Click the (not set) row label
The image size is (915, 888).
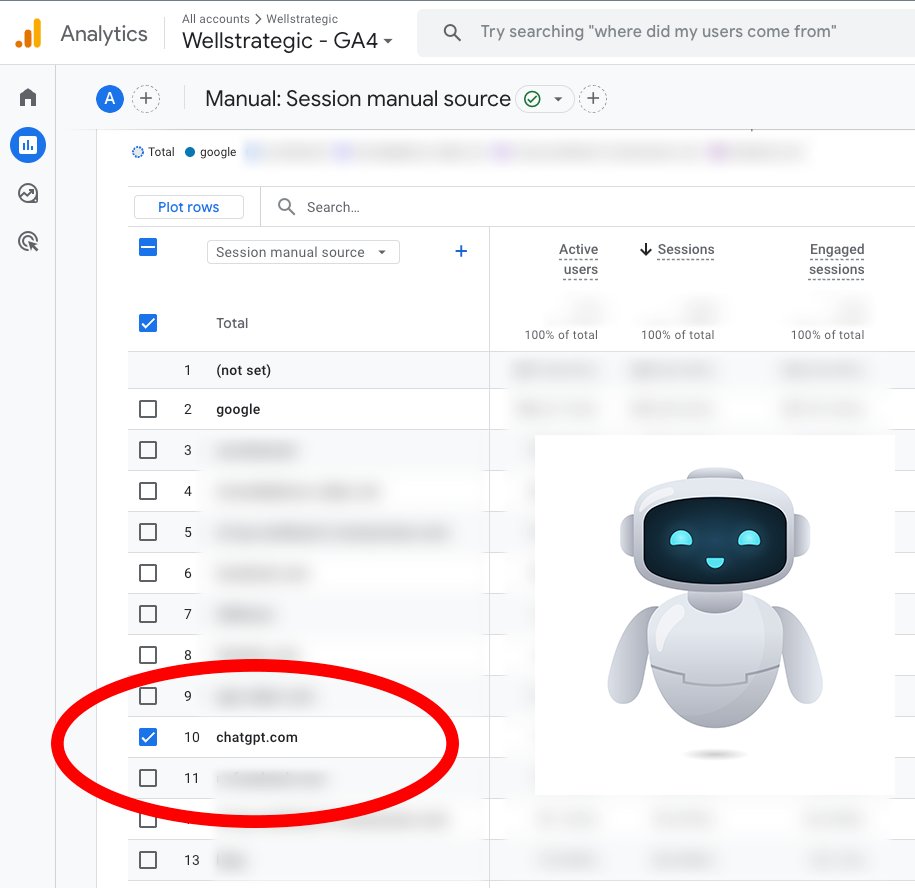(x=243, y=370)
